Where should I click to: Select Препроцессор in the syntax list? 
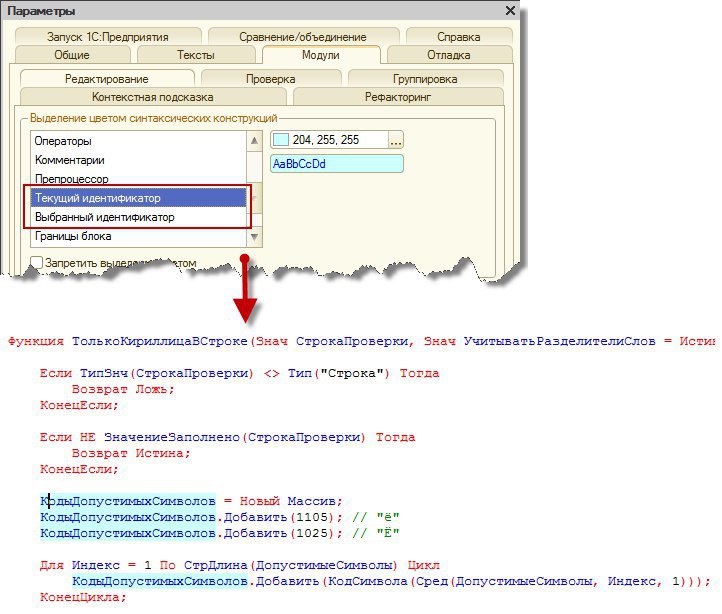click(x=139, y=179)
